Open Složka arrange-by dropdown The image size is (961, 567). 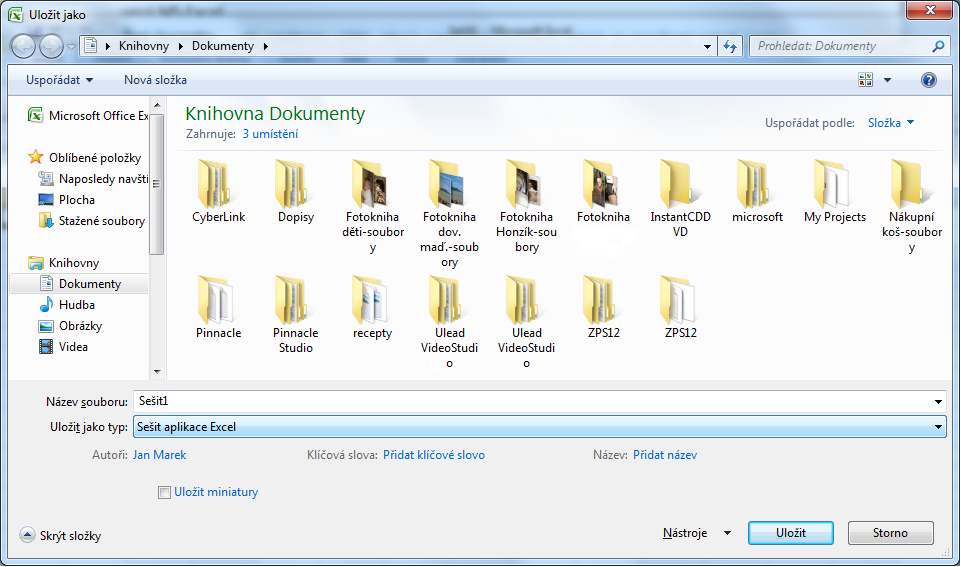click(891, 123)
